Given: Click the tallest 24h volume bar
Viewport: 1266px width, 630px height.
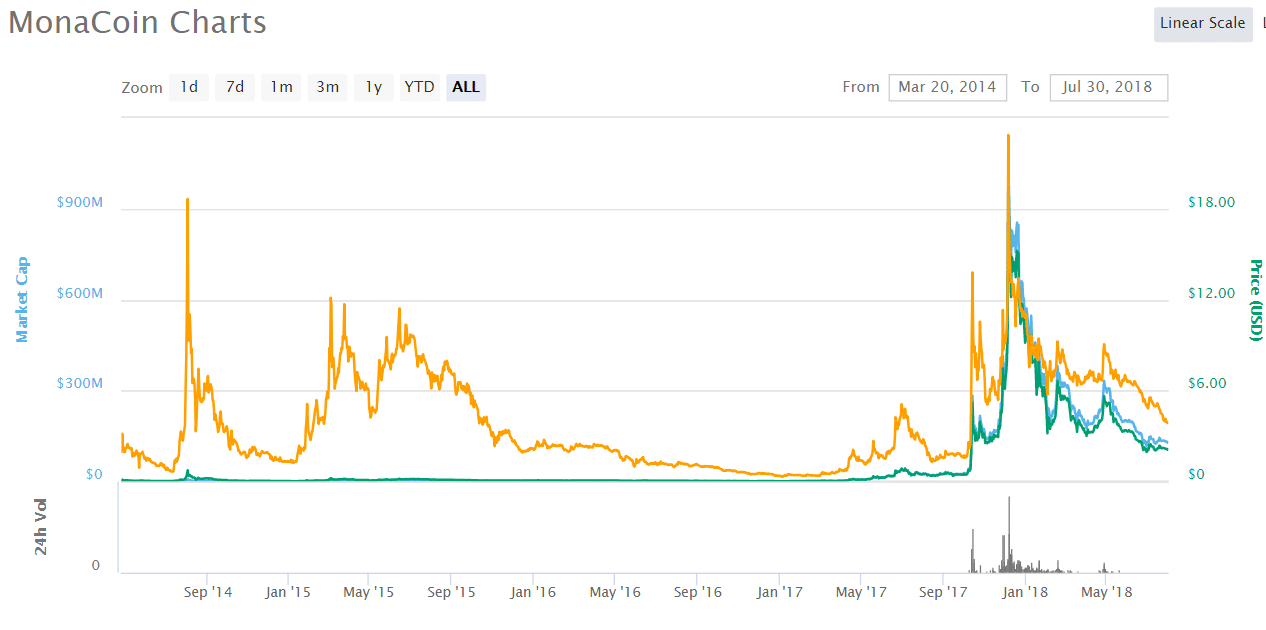Looking at the screenshot, I should (1008, 535).
